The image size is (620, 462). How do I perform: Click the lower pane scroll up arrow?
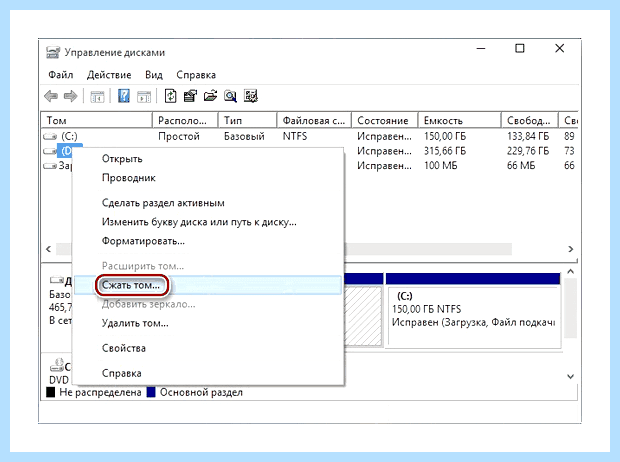coord(571,272)
